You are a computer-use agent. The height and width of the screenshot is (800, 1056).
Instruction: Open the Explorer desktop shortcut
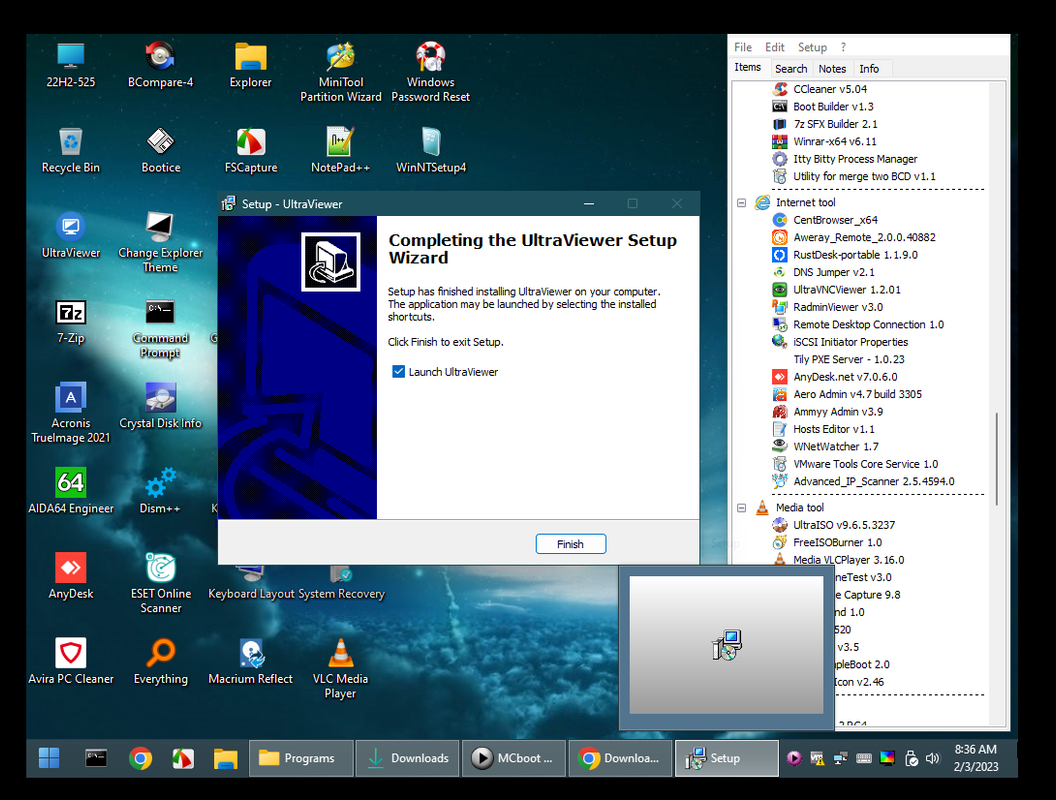click(251, 65)
